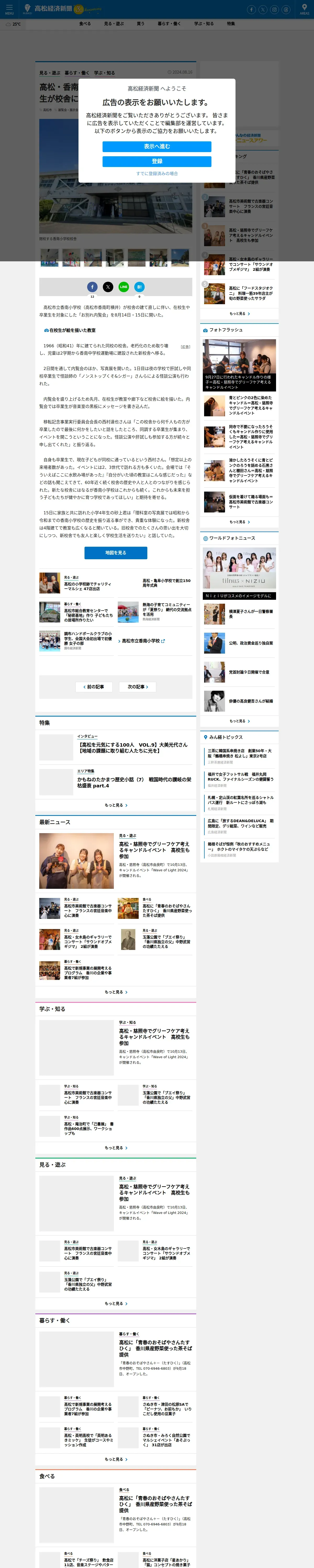Open the hamburger MENU icon

pos(9,9)
